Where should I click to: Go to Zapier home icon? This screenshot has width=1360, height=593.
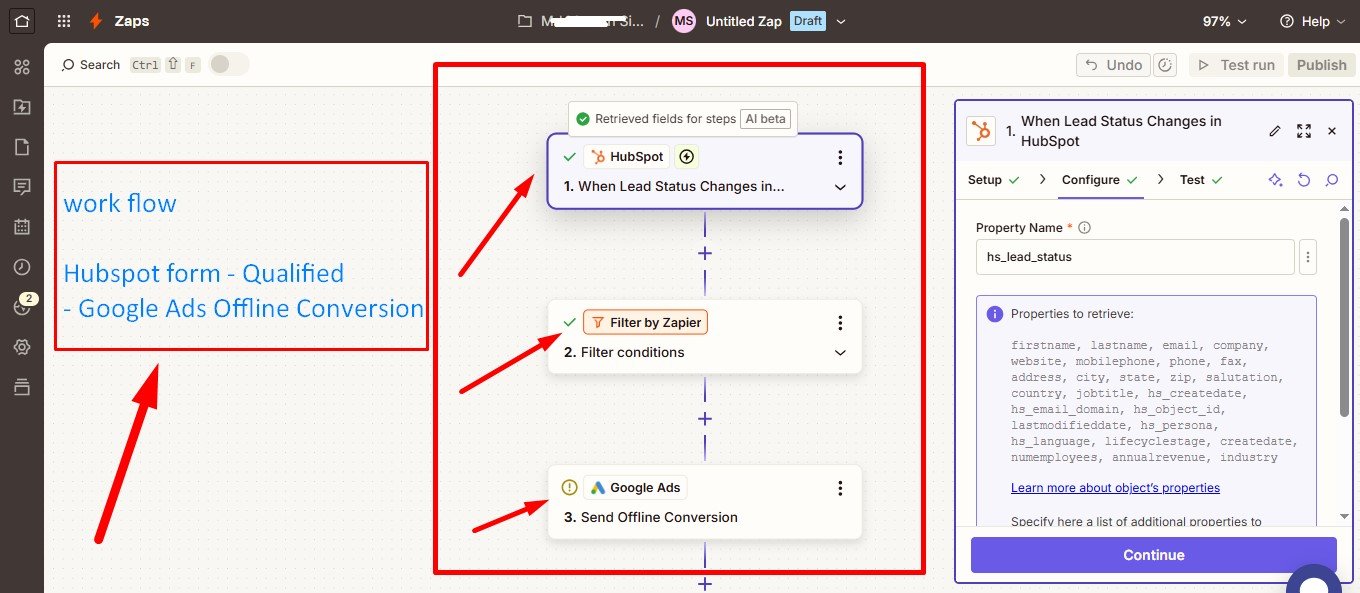click(x=22, y=21)
